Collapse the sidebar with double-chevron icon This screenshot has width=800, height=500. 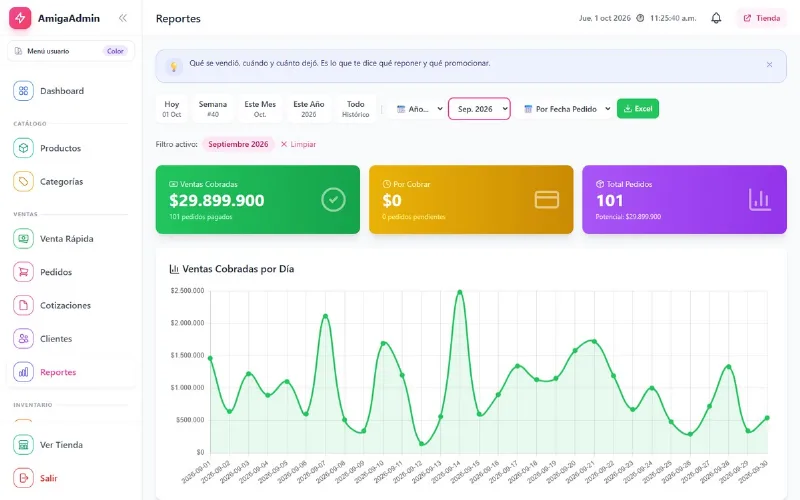point(122,18)
